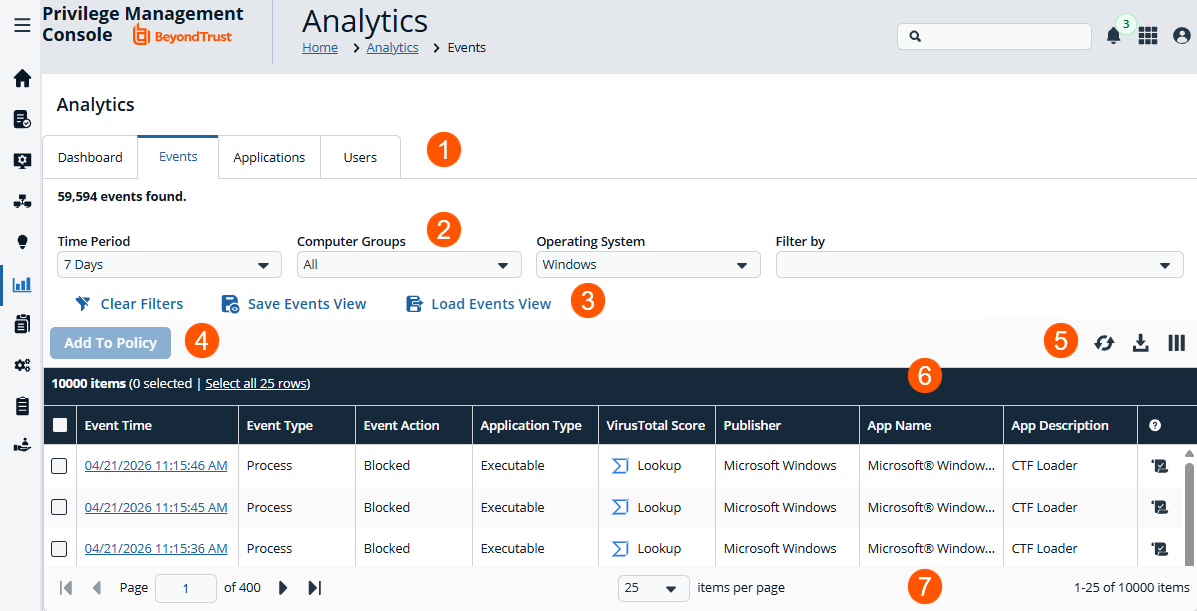The height and width of the screenshot is (611, 1197).
Task: Open the lightbulb sidebar icon
Action: coord(22,242)
